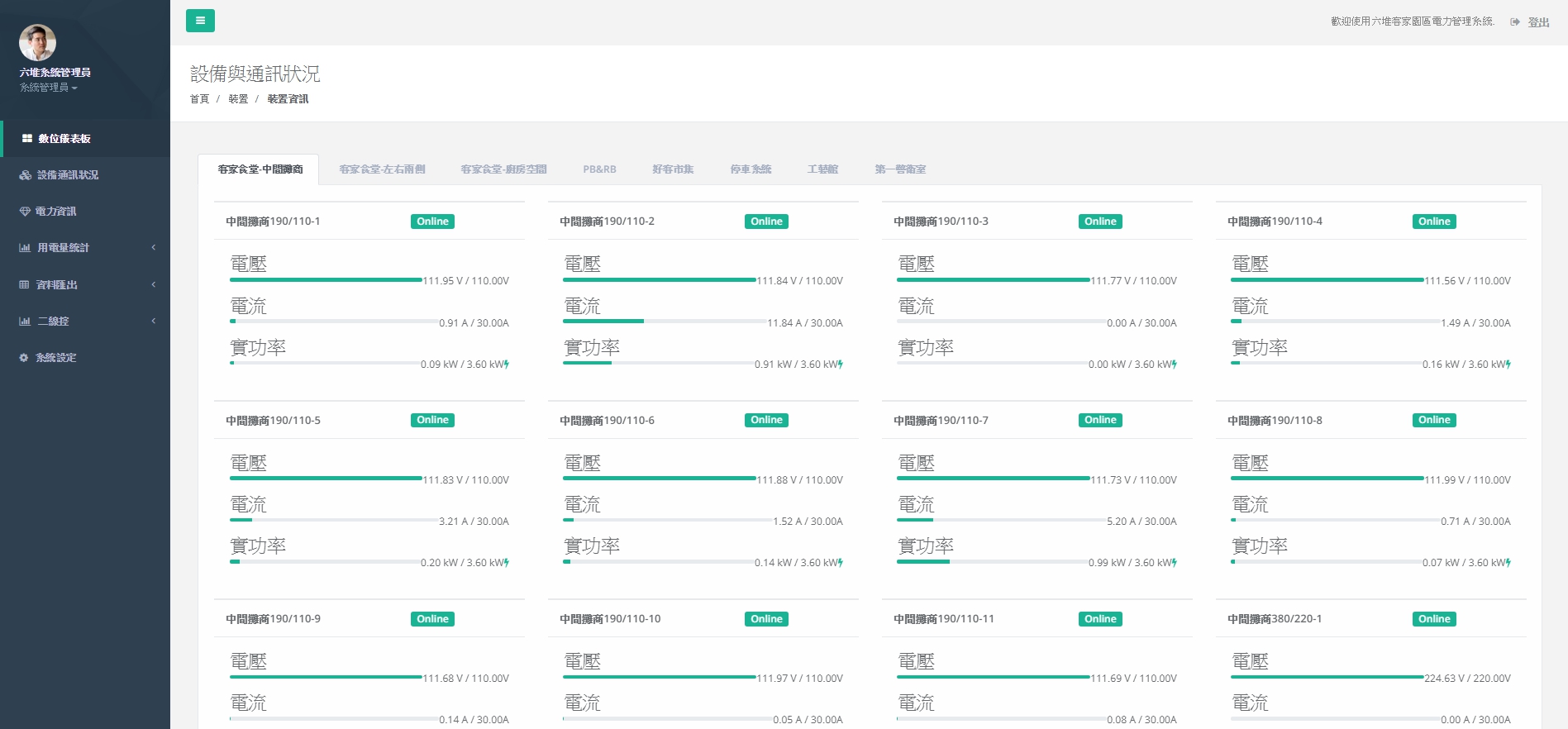The height and width of the screenshot is (729, 1568).
Task: Click Online badge for 中間攤商190/110-1
Action: coord(432,222)
